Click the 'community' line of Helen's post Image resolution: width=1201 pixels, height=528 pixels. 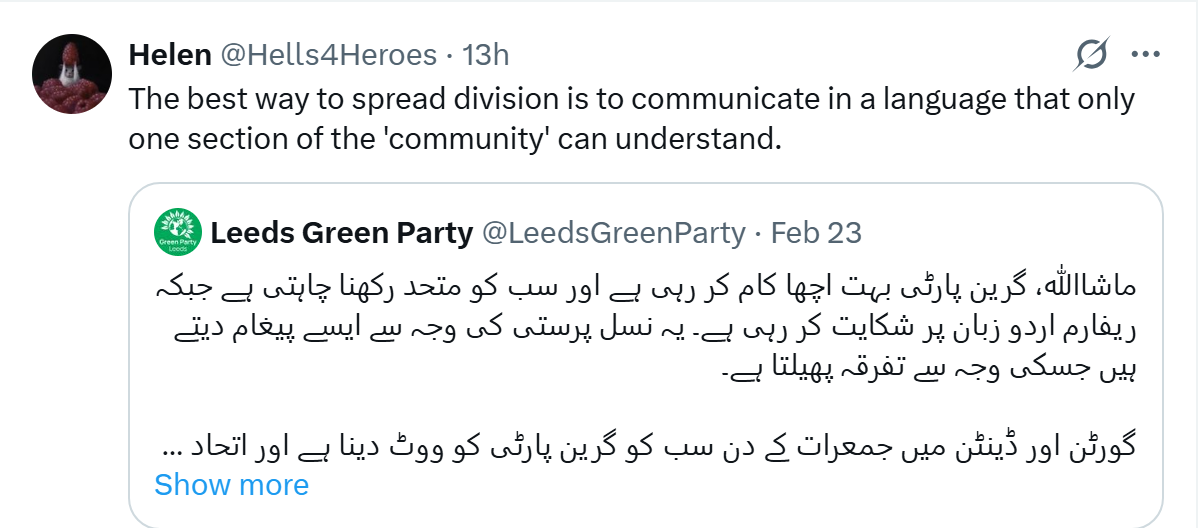[453, 139]
